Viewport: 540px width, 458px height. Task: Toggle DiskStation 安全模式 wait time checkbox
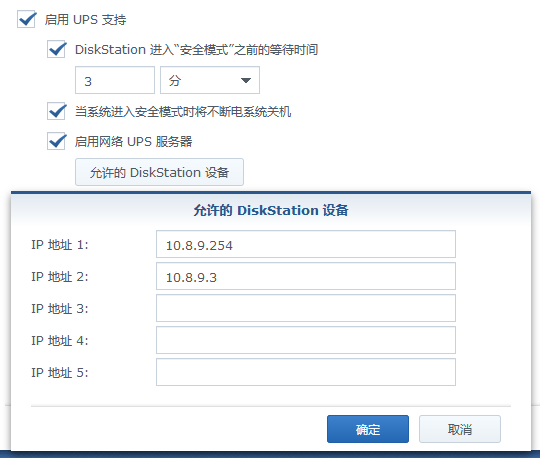tap(56, 49)
